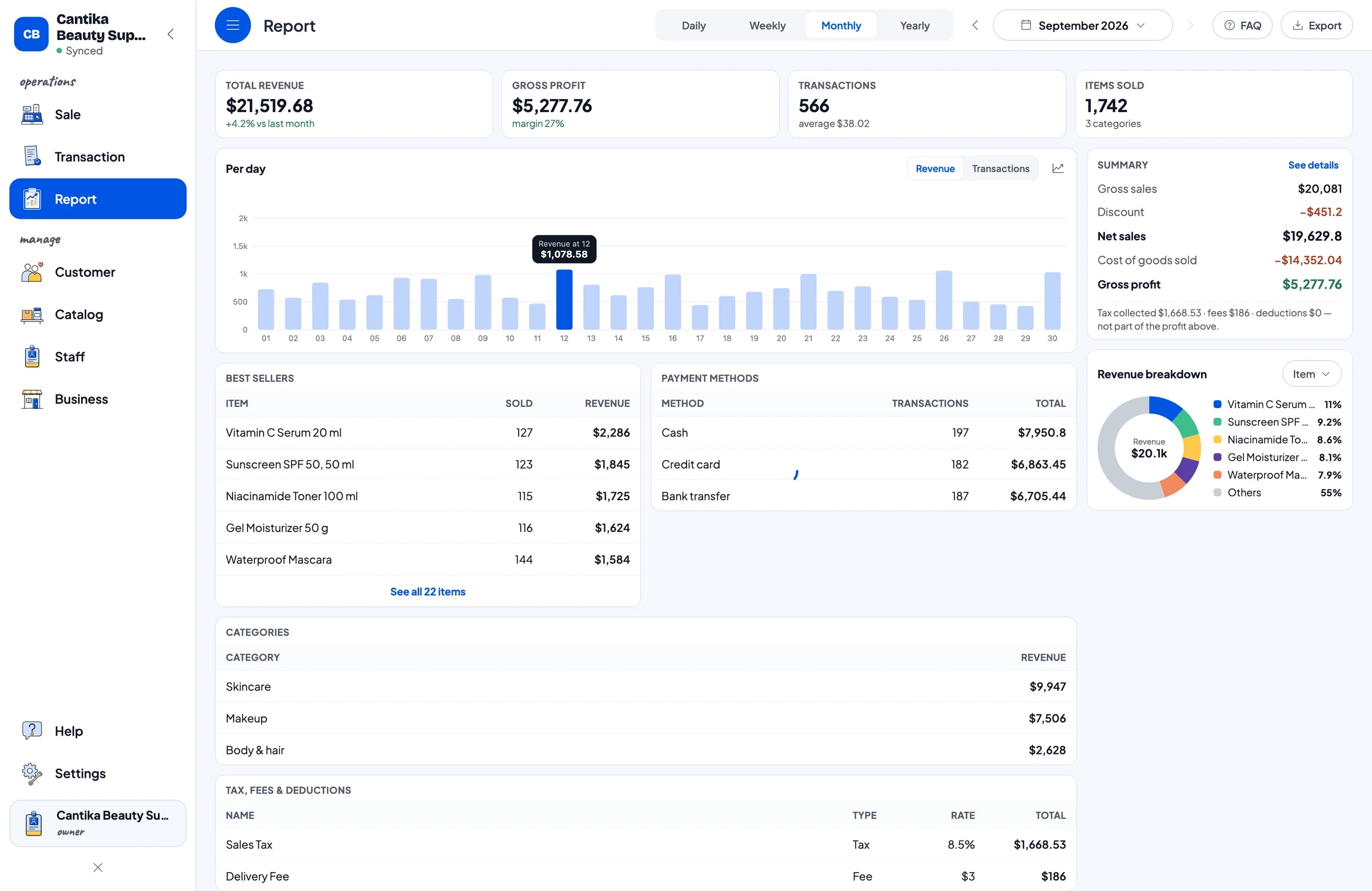The height and width of the screenshot is (891, 1372).
Task: Open the September 2026 date picker
Action: [1082, 25]
